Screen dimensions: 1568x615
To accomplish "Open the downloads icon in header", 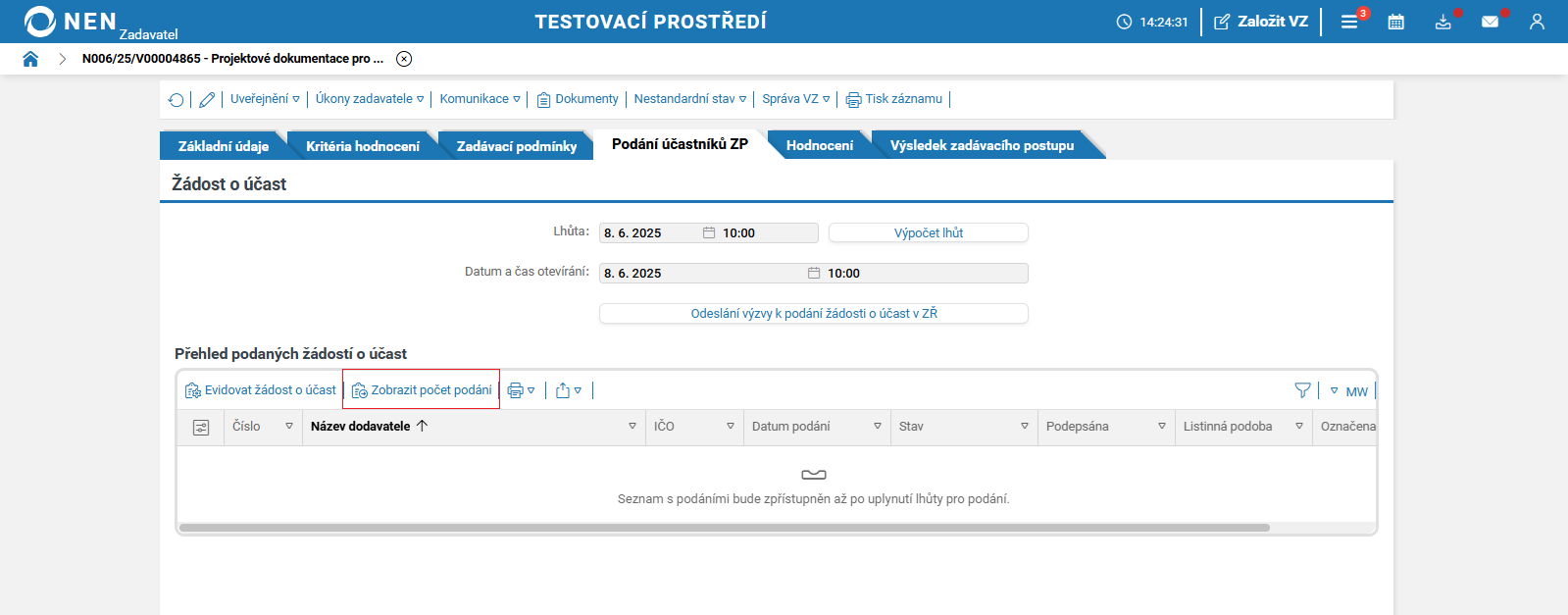I will [1443, 22].
